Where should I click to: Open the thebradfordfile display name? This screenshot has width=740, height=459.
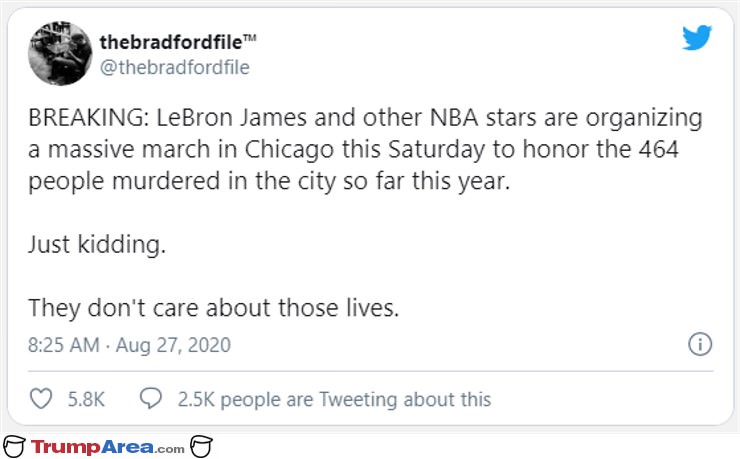coord(171,42)
